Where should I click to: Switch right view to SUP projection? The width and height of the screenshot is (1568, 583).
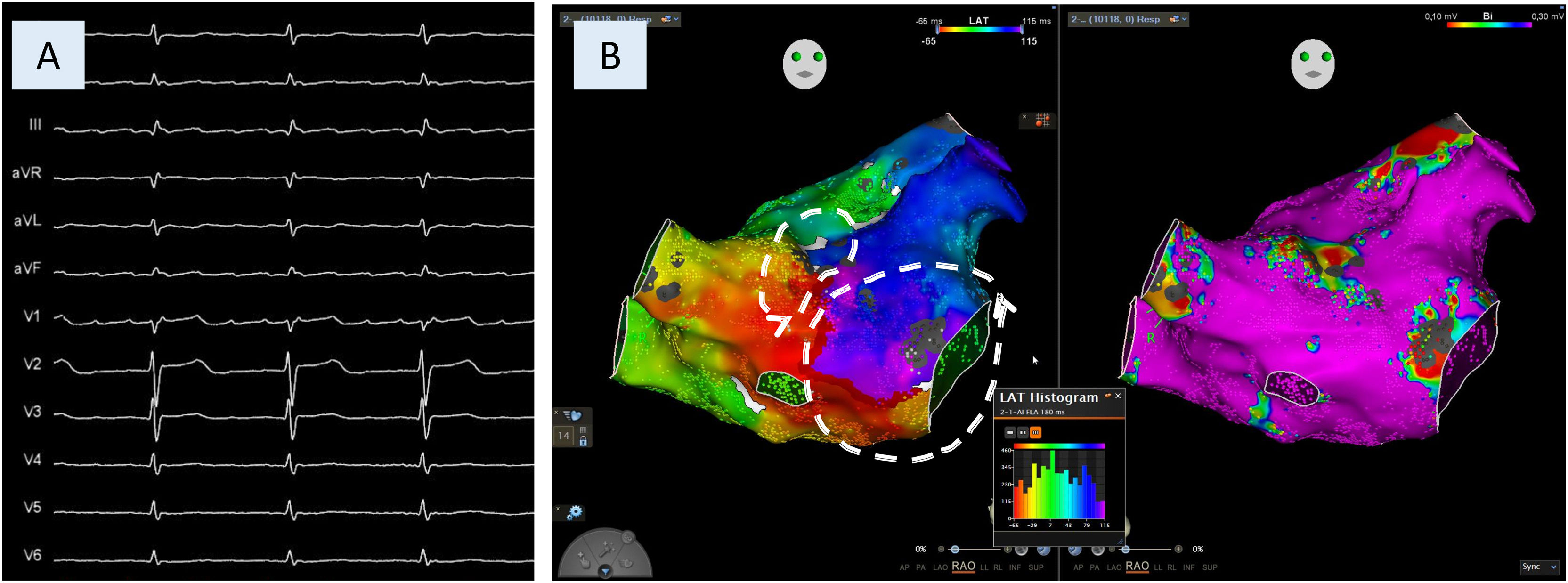point(1210,567)
